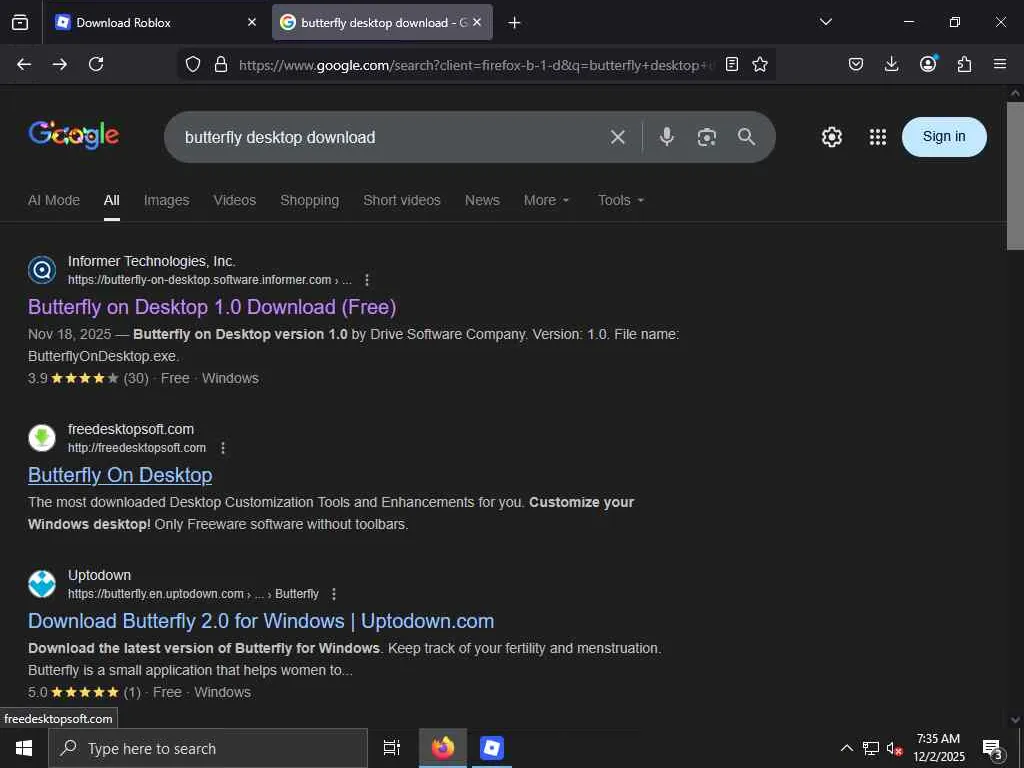Open the Firefox downloads panel

(x=891, y=64)
